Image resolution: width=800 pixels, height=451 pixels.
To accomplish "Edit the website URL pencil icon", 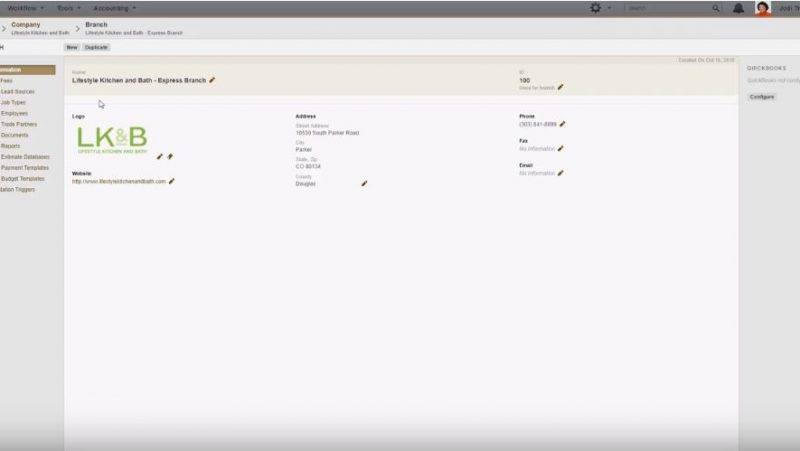I will pyautogui.click(x=171, y=181).
